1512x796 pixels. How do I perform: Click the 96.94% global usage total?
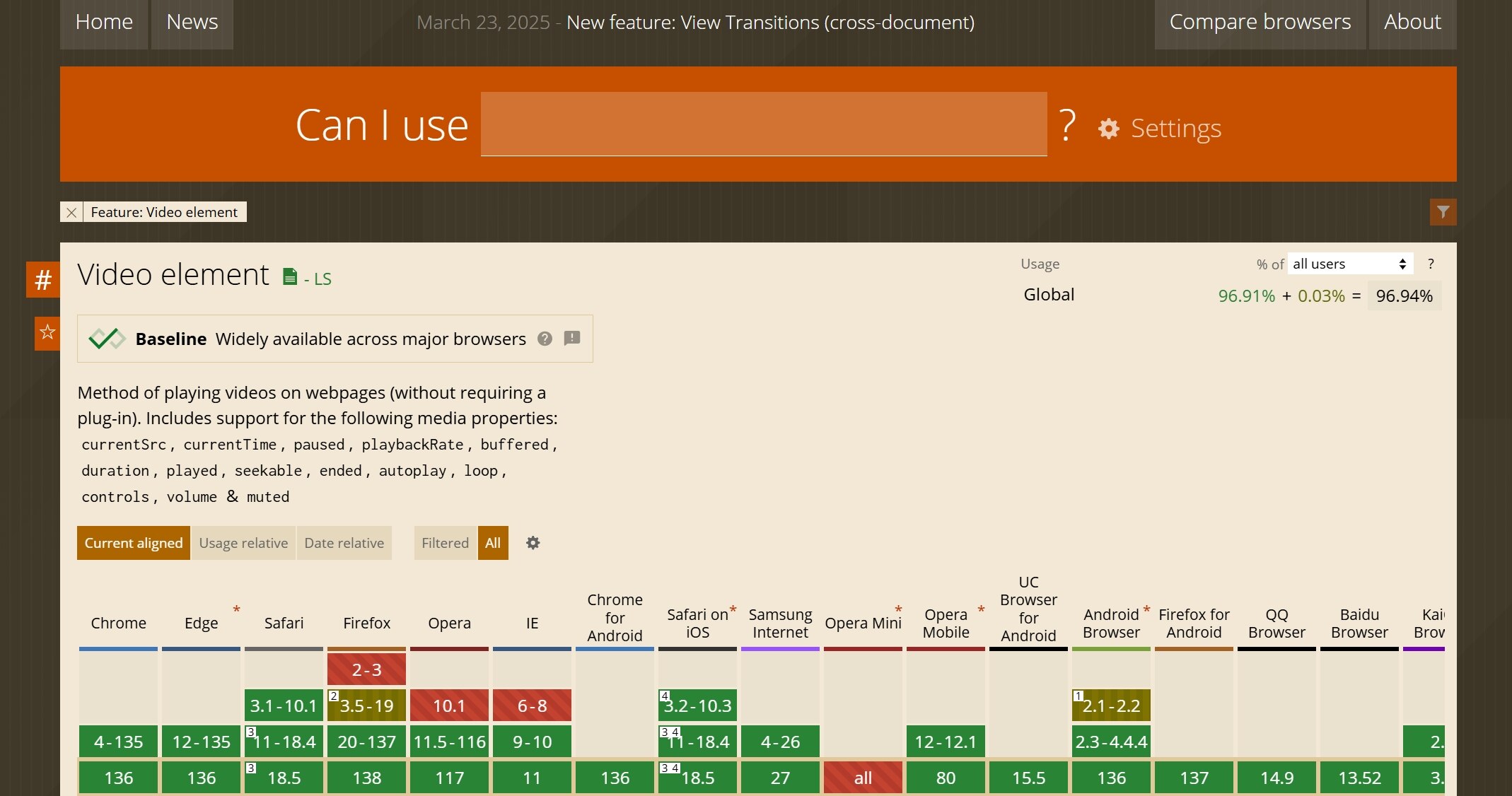1405,295
